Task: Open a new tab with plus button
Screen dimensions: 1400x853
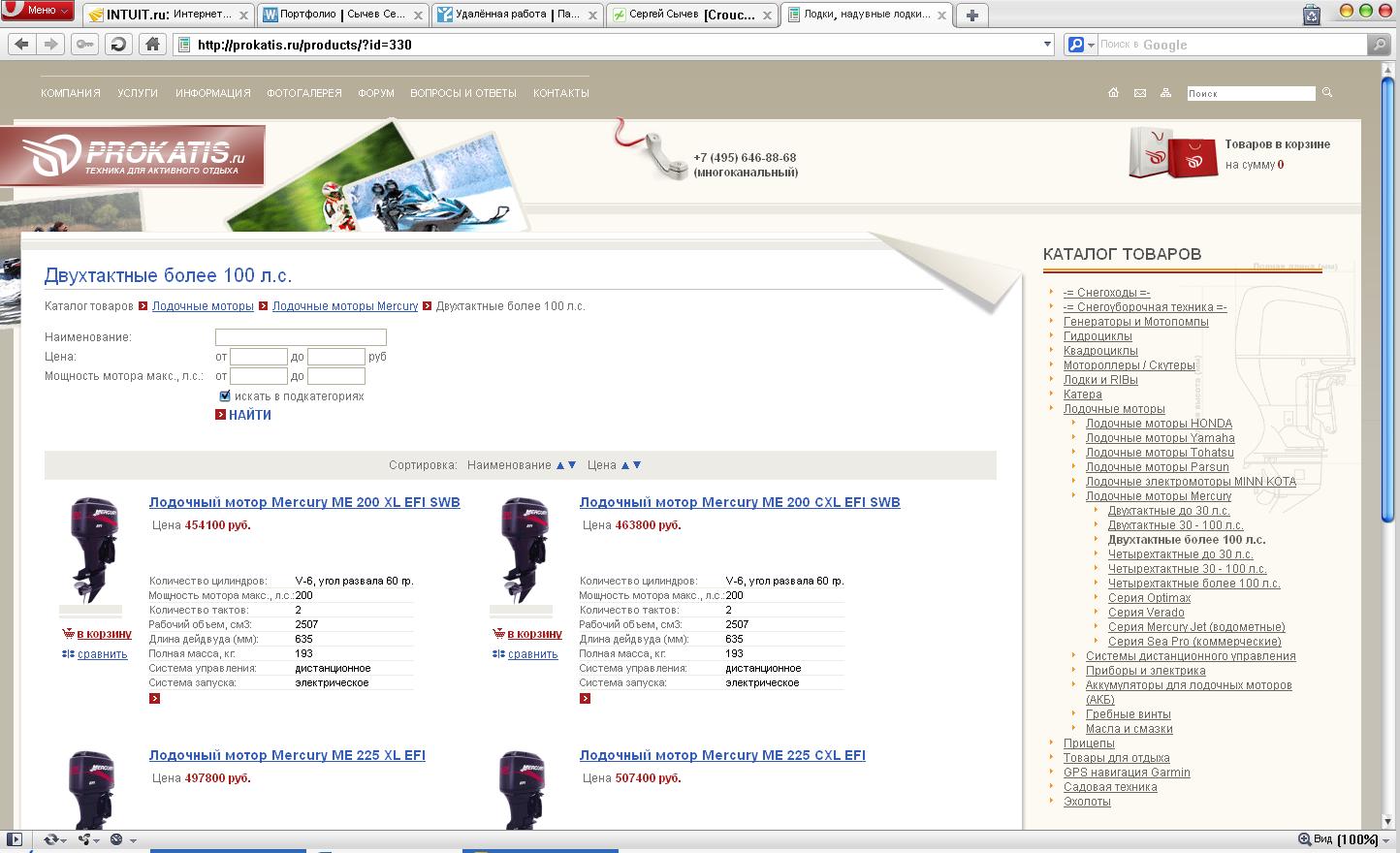Action: tap(971, 15)
